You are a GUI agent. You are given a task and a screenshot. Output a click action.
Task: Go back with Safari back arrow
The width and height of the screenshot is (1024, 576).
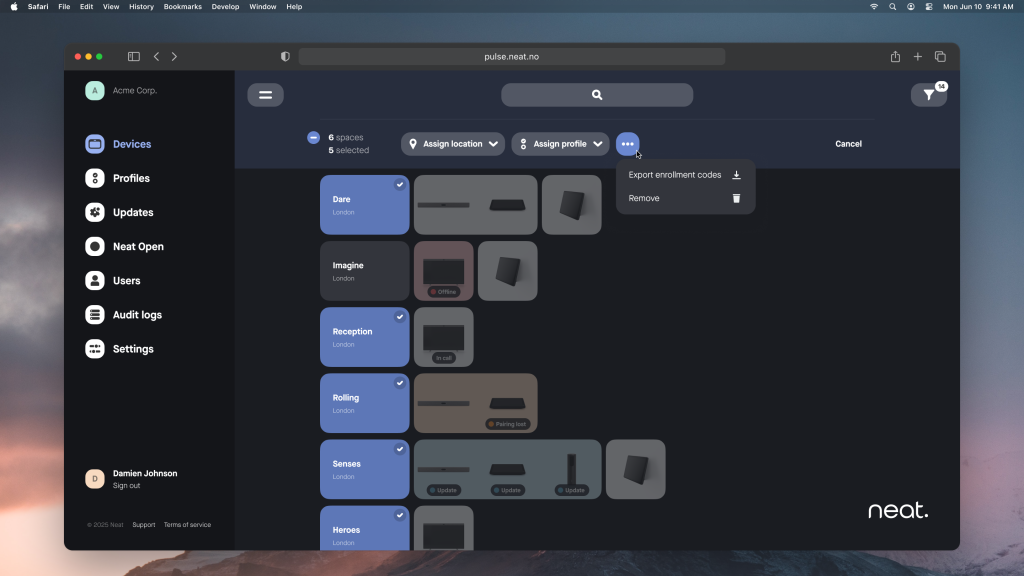click(x=156, y=57)
